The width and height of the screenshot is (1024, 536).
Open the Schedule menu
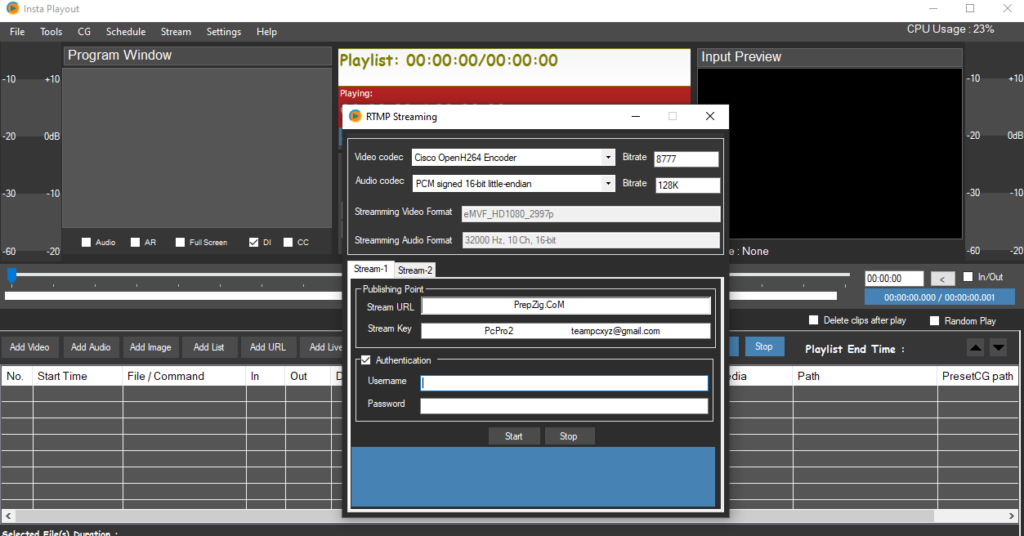pos(125,32)
